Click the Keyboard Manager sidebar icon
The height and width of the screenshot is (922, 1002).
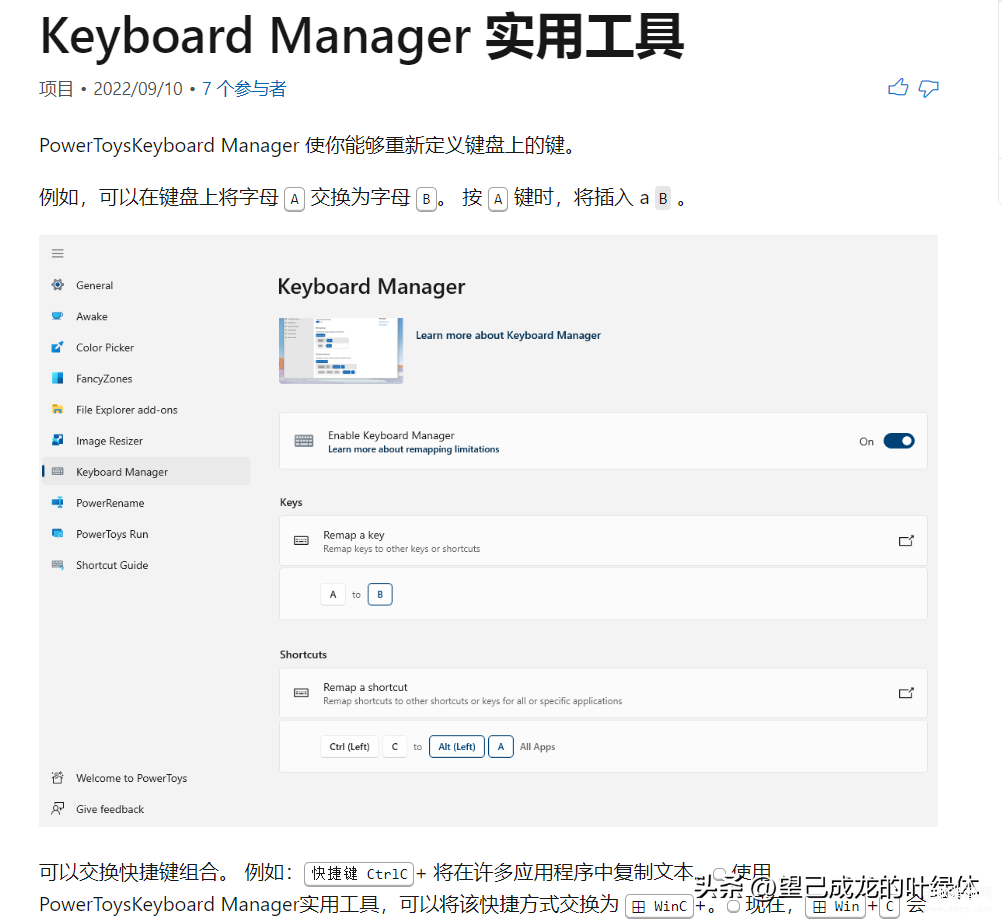(x=58, y=472)
